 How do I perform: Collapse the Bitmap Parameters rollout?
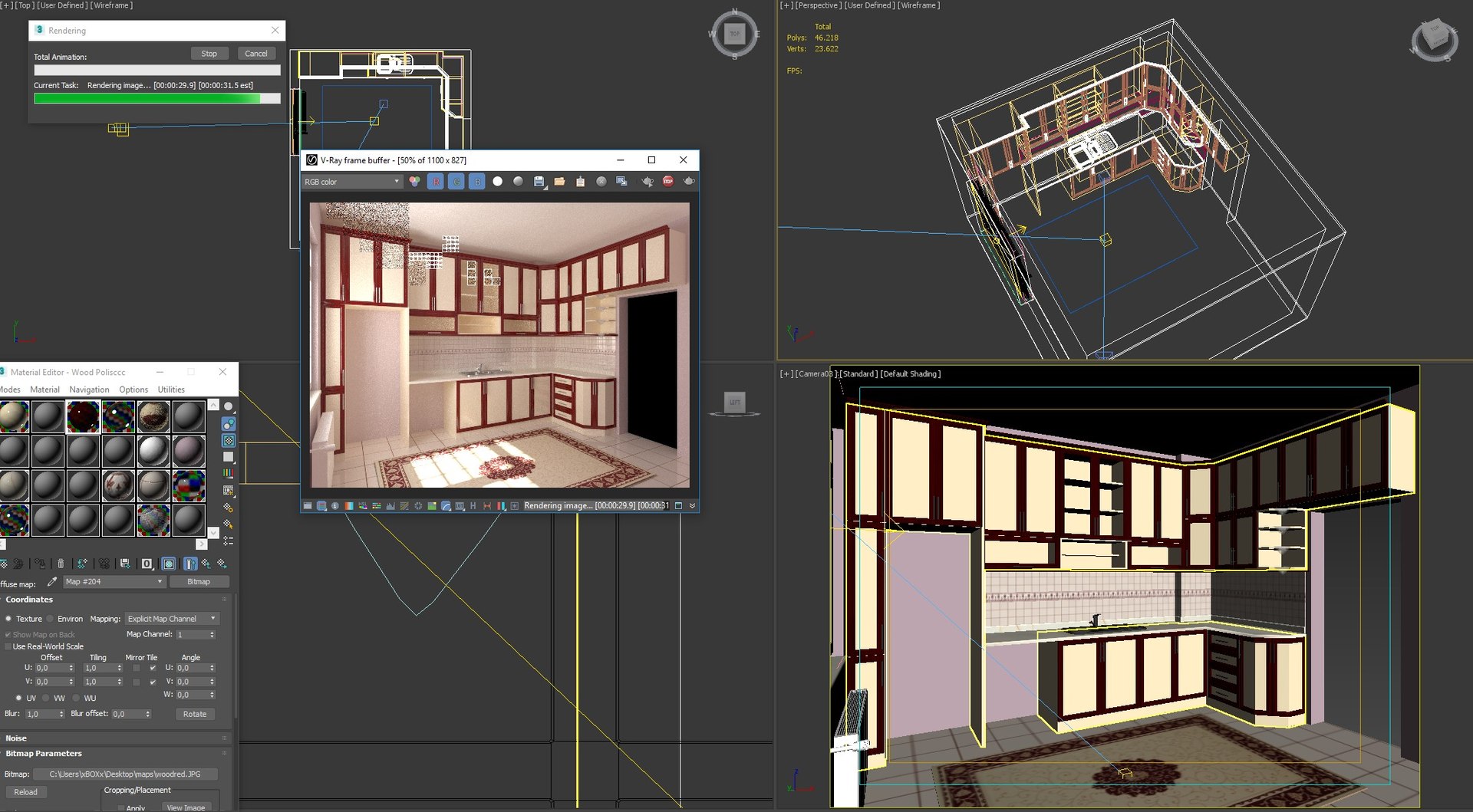(115, 754)
